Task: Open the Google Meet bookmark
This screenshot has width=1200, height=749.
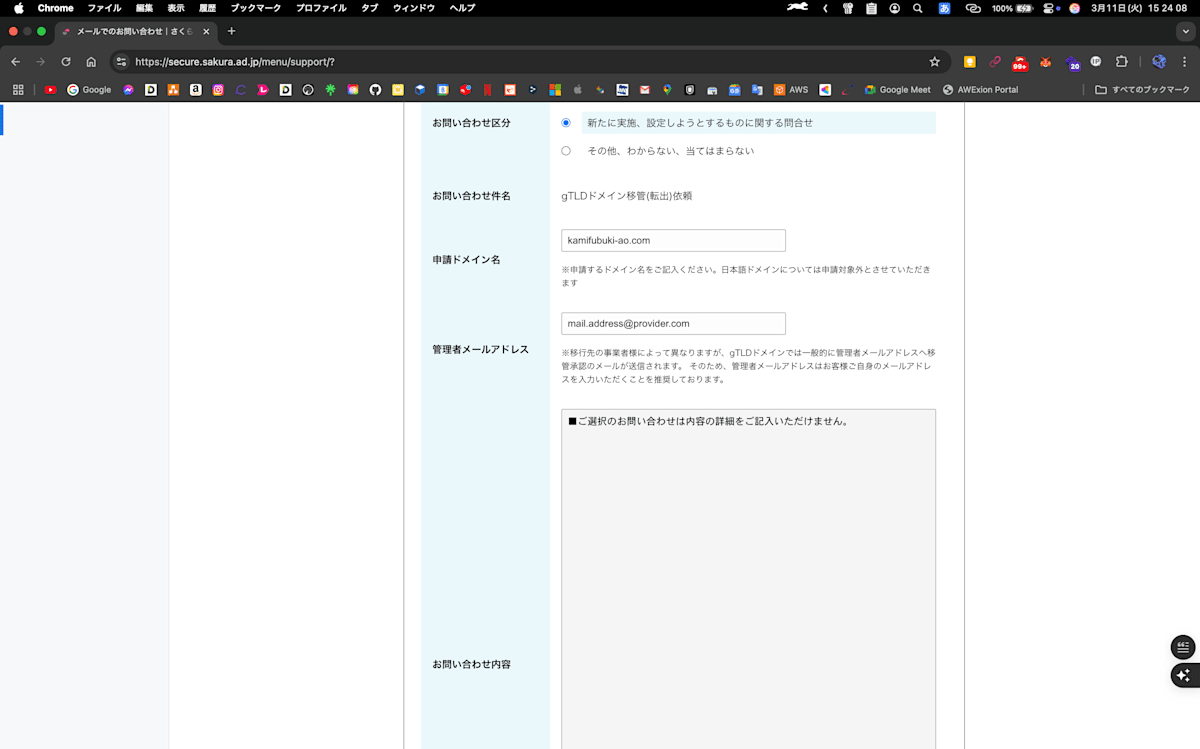Action: [x=898, y=89]
